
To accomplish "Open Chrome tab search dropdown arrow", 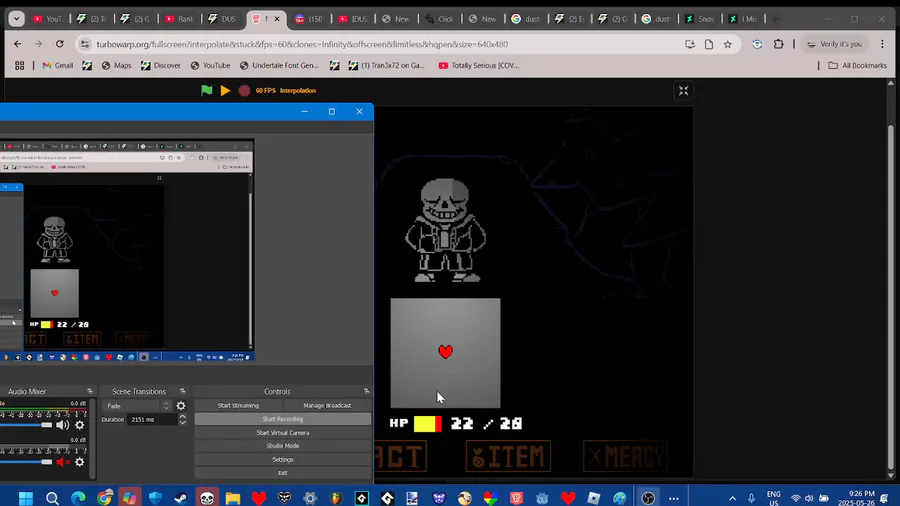I will coord(17,19).
